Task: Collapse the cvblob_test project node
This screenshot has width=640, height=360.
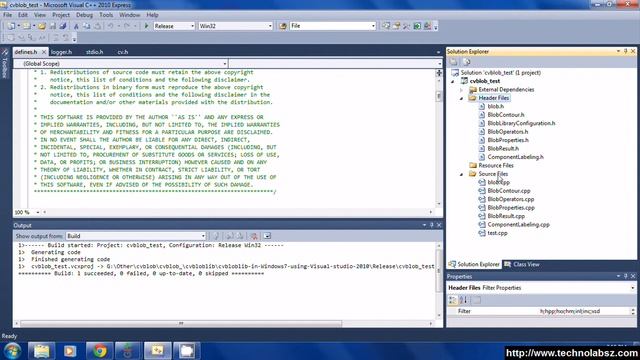Action: 453,81
